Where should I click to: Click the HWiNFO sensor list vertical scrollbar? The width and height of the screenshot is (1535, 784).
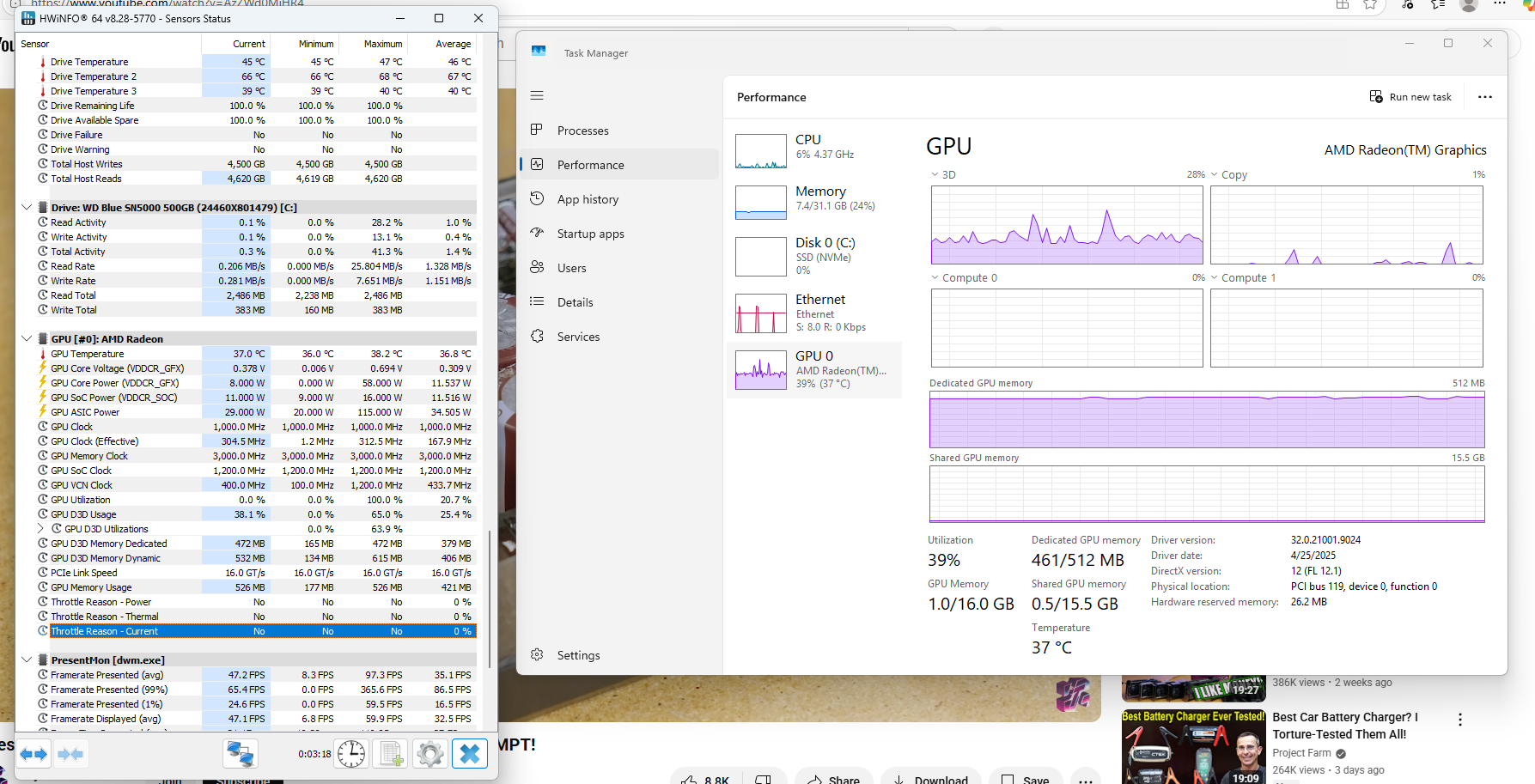pyautogui.click(x=489, y=601)
